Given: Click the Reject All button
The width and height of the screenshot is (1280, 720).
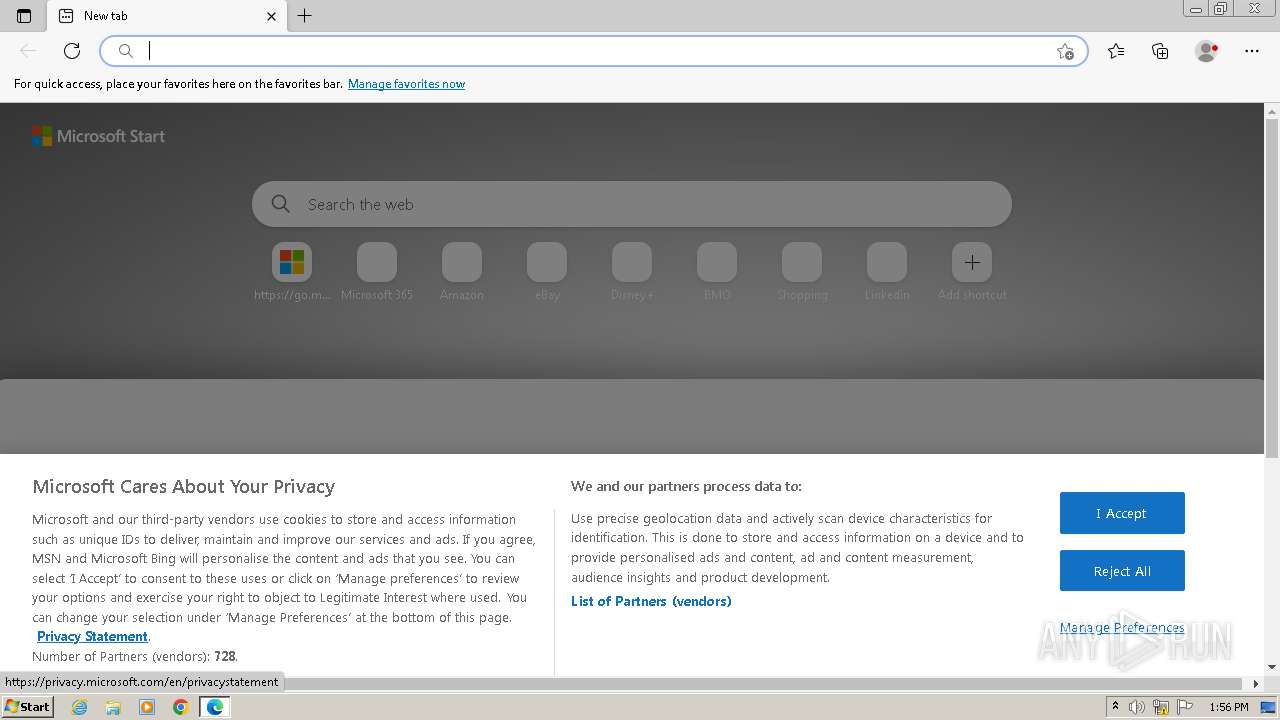Looking at the screenshot, I should (1122, 571).
